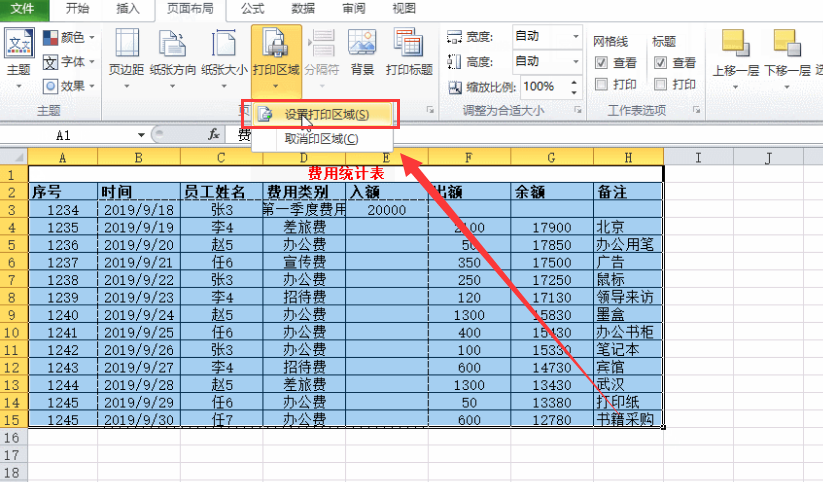Image resolution: width=823 pixels, height=482 pixels.
Task: Click the 缩放比例 100% field
Action: coord(544,87)
